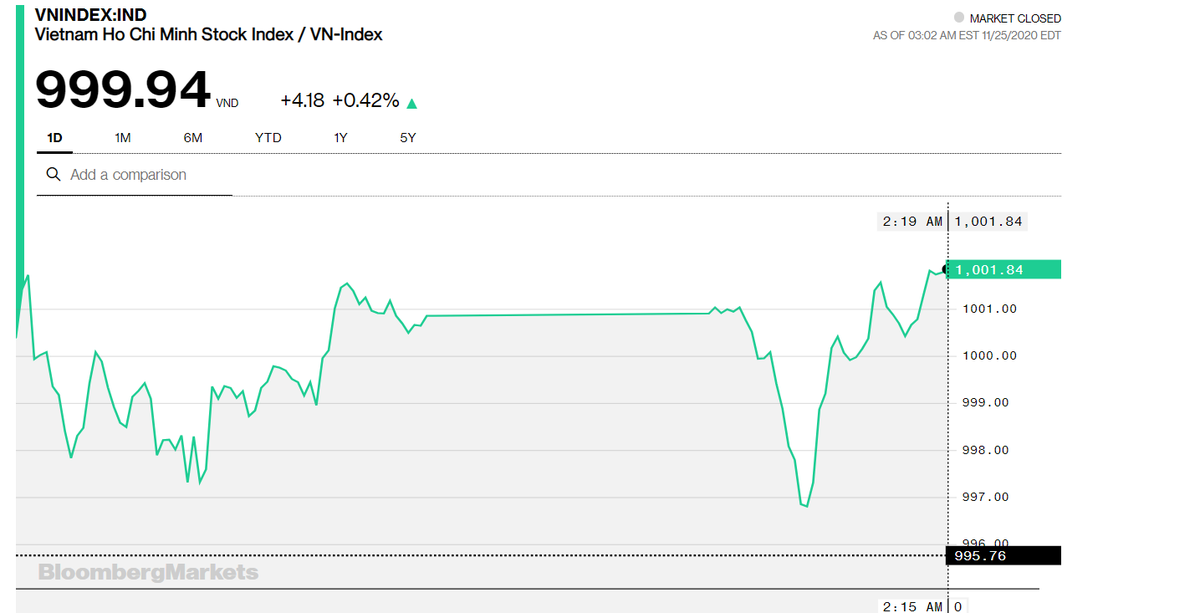
Task: Click the green up-triangle change indicator
Action: tap(412, 103)
